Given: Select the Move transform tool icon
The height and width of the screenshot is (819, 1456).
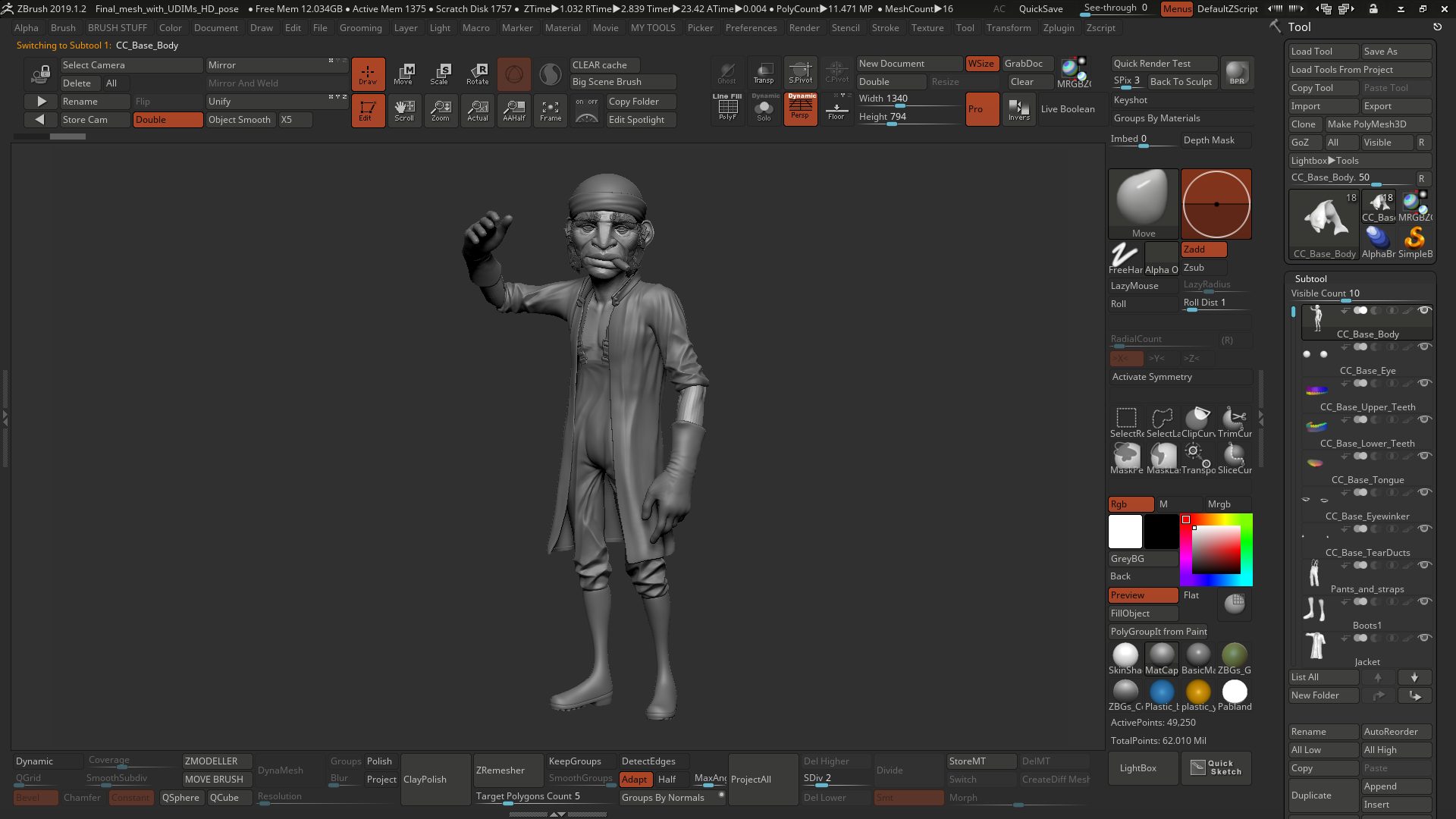Looking at the screenshot, I should (404, 74).
